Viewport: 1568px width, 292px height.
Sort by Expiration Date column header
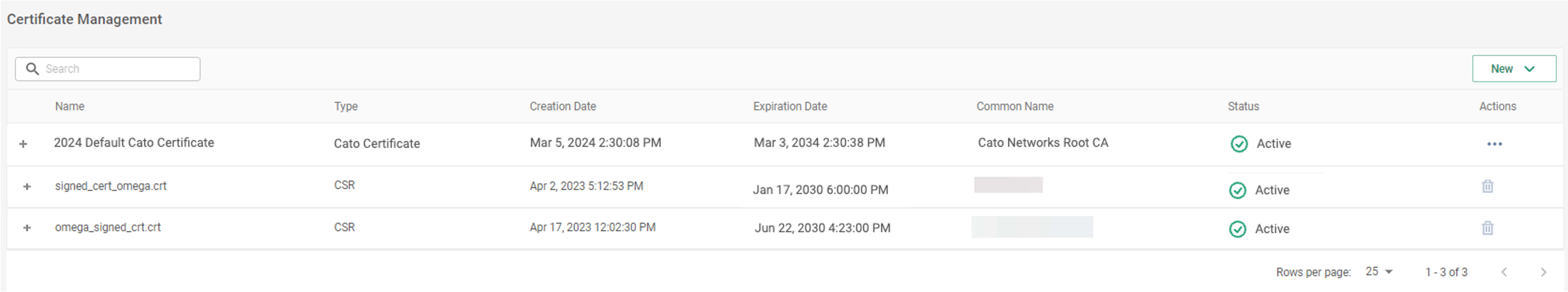789,106
